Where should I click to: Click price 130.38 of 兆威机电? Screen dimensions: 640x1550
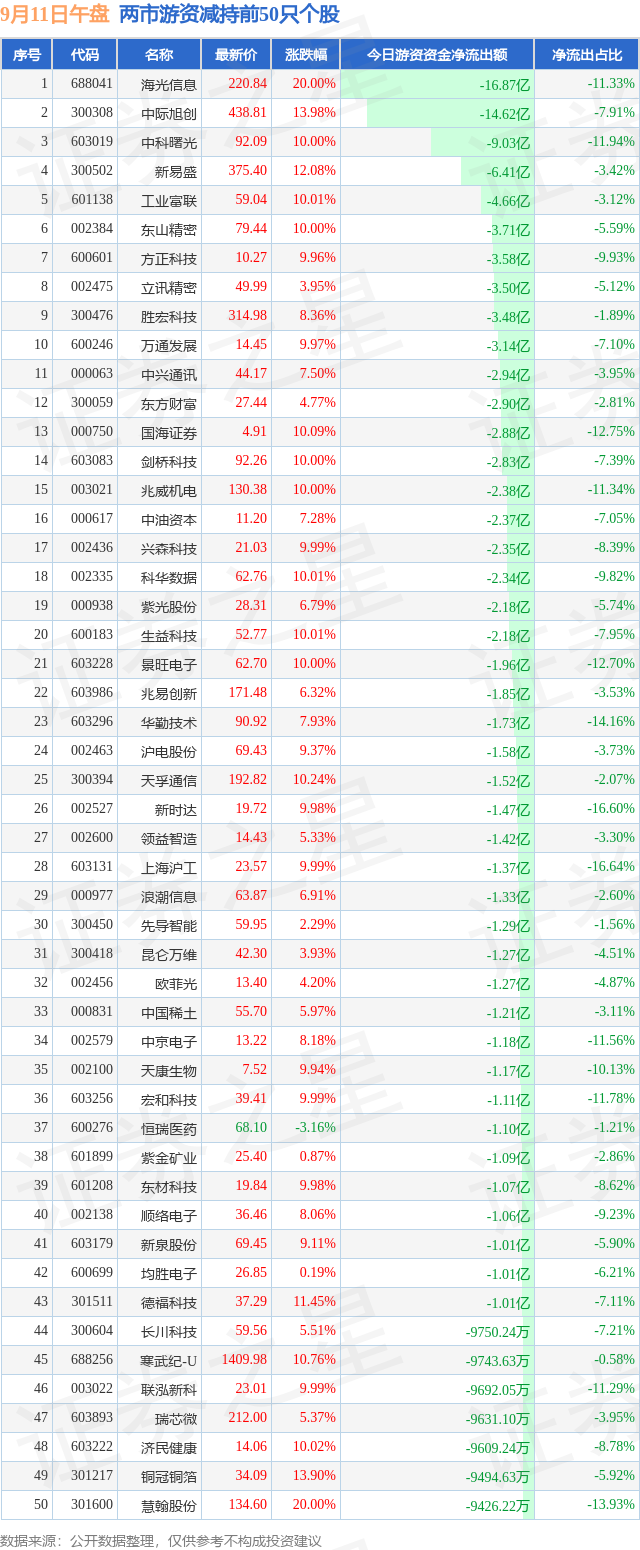coord(247,490)
